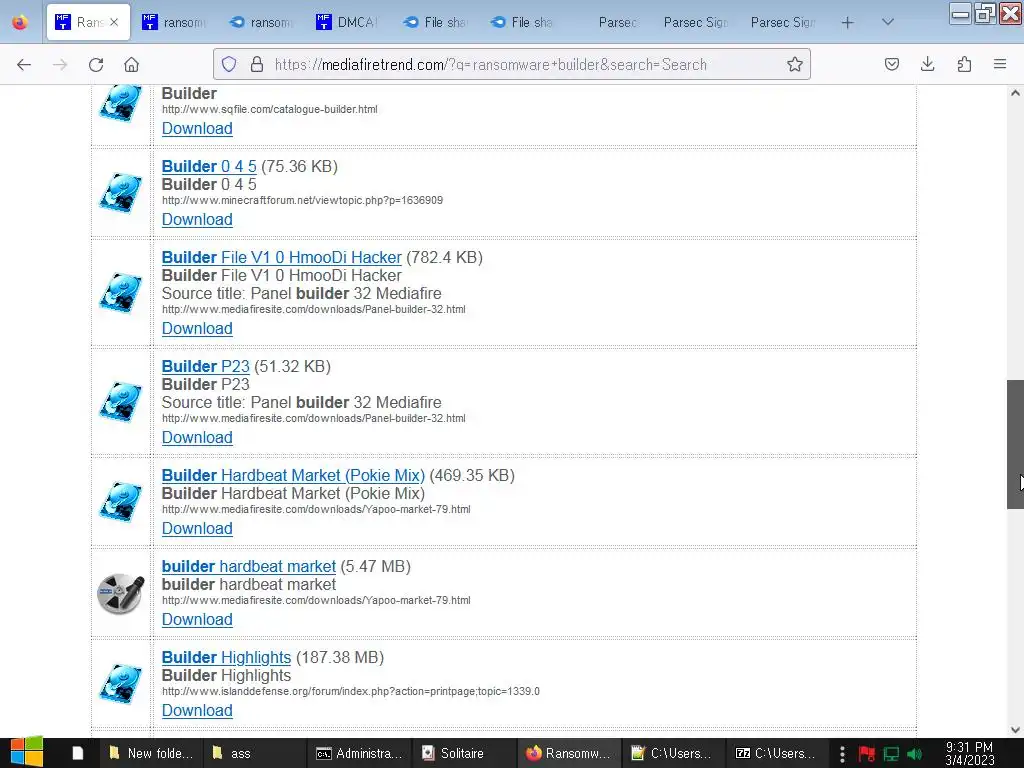Switch to the 7-Zip C:\Users taskbar window
The image size is (1024, 768).
[x=776, y=753]
